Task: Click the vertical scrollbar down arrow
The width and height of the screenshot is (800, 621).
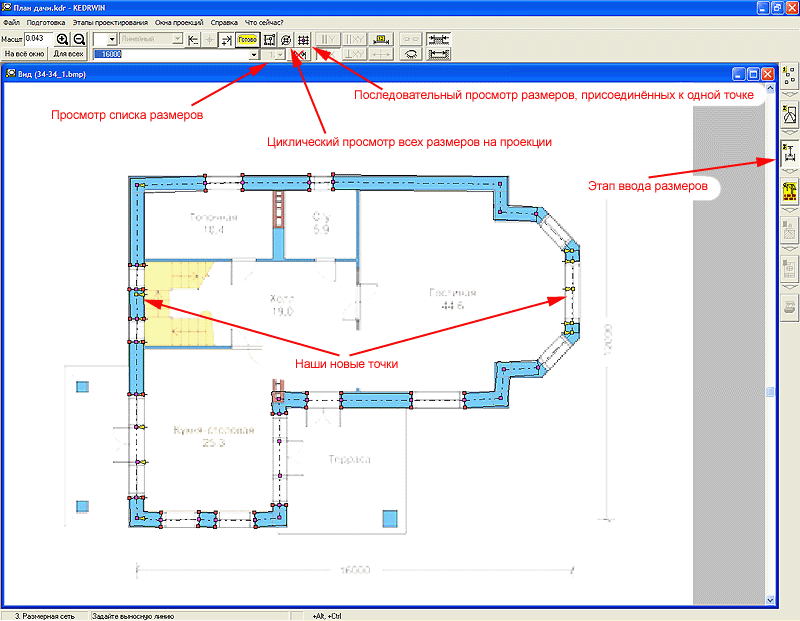Action: pos(770,600)
